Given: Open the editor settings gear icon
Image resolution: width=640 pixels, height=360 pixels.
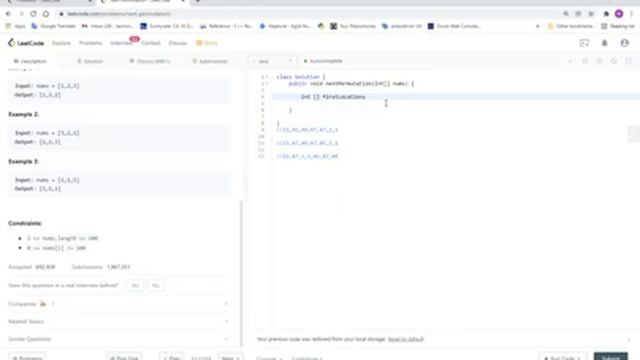Looking at the screenshot, I should pos(614,61).
